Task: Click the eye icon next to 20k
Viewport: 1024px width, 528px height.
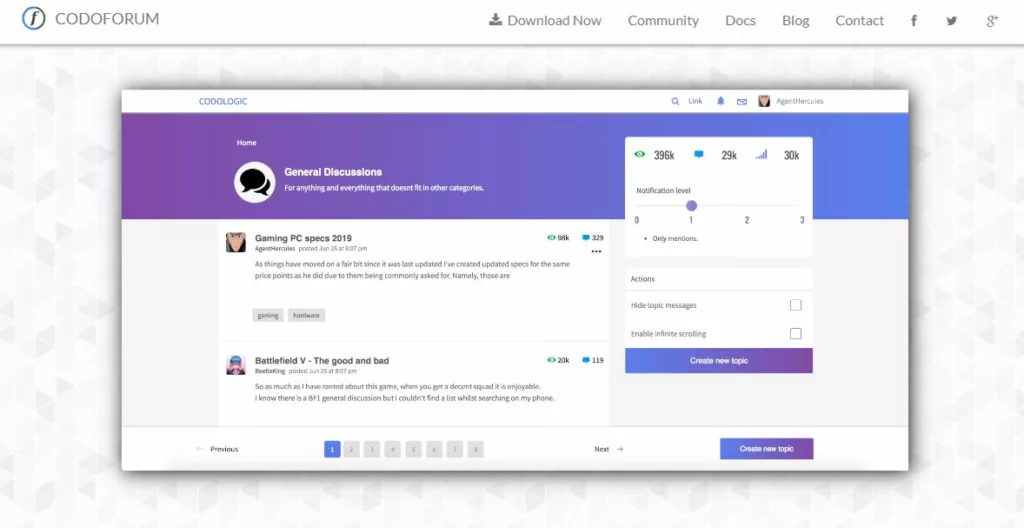Action: 551,360
